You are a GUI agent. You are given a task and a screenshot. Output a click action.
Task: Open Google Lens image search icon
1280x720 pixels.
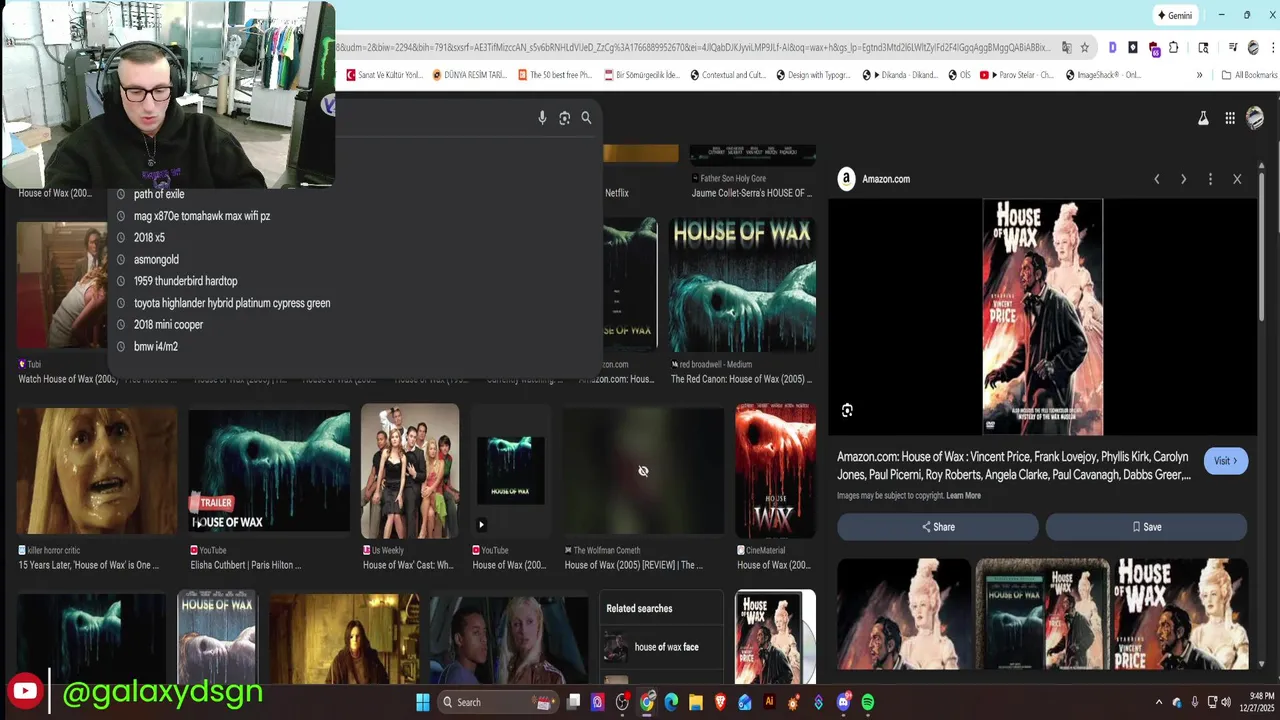tap(564, 118)
